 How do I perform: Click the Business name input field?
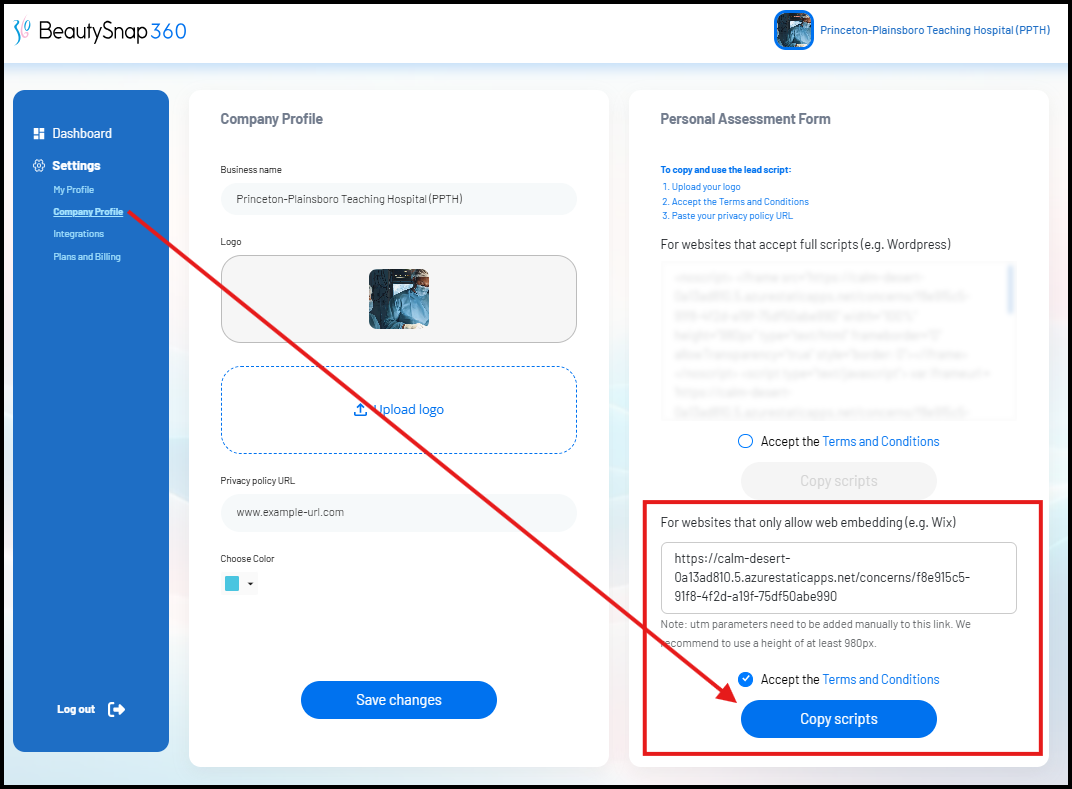(x=399, y=199)
